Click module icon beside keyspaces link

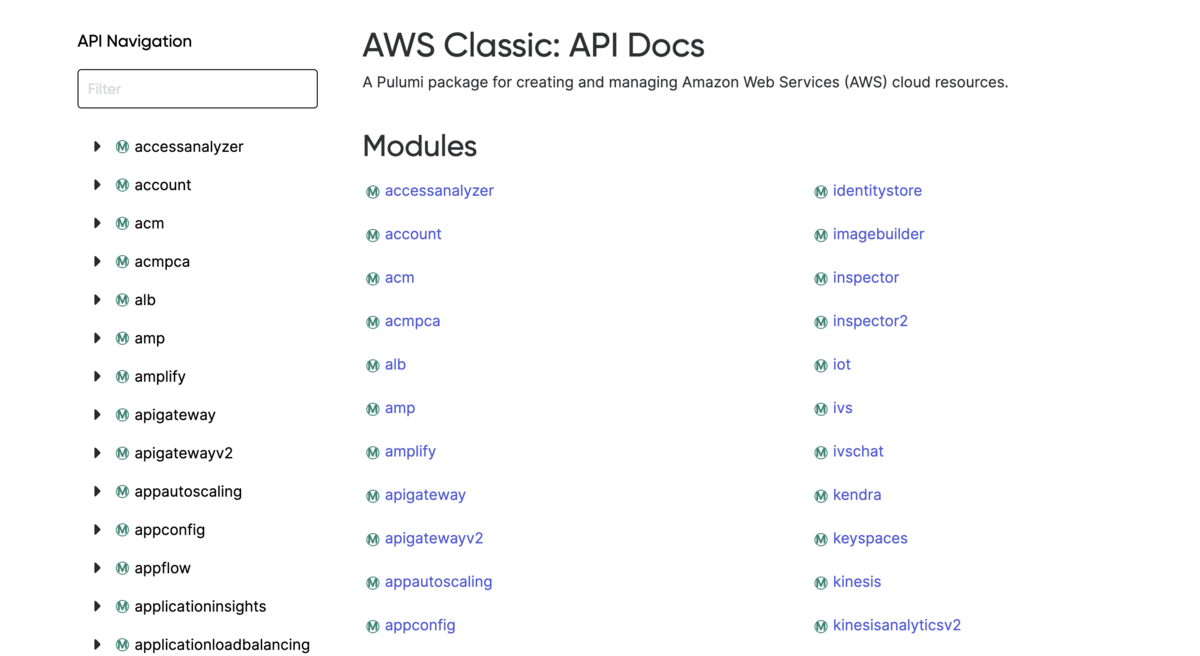tap(820, 540)
